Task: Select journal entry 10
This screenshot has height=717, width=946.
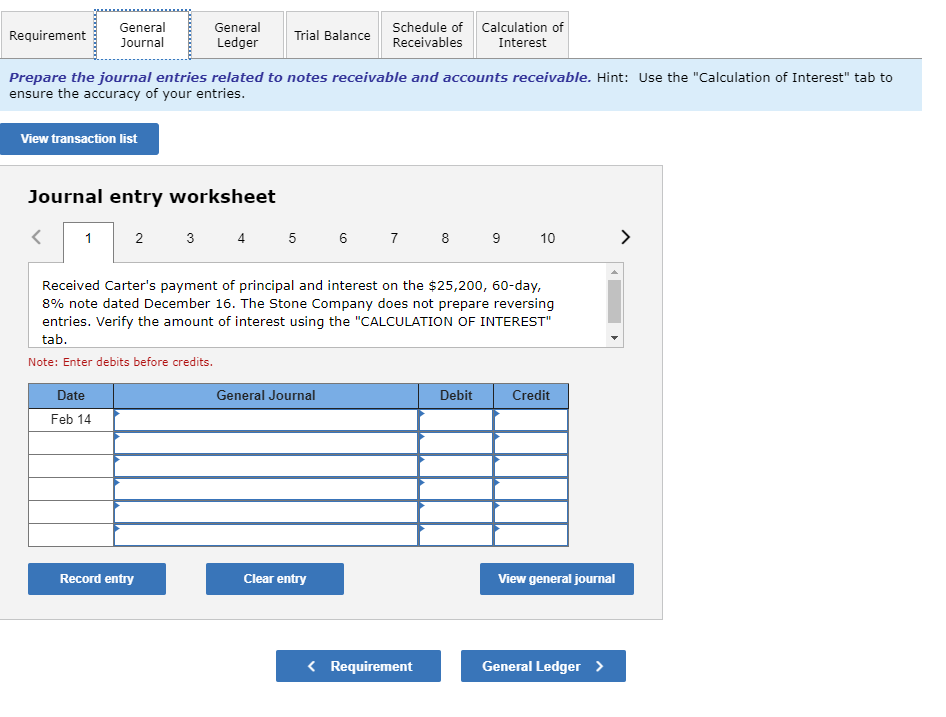Action: tap(547, 238)
